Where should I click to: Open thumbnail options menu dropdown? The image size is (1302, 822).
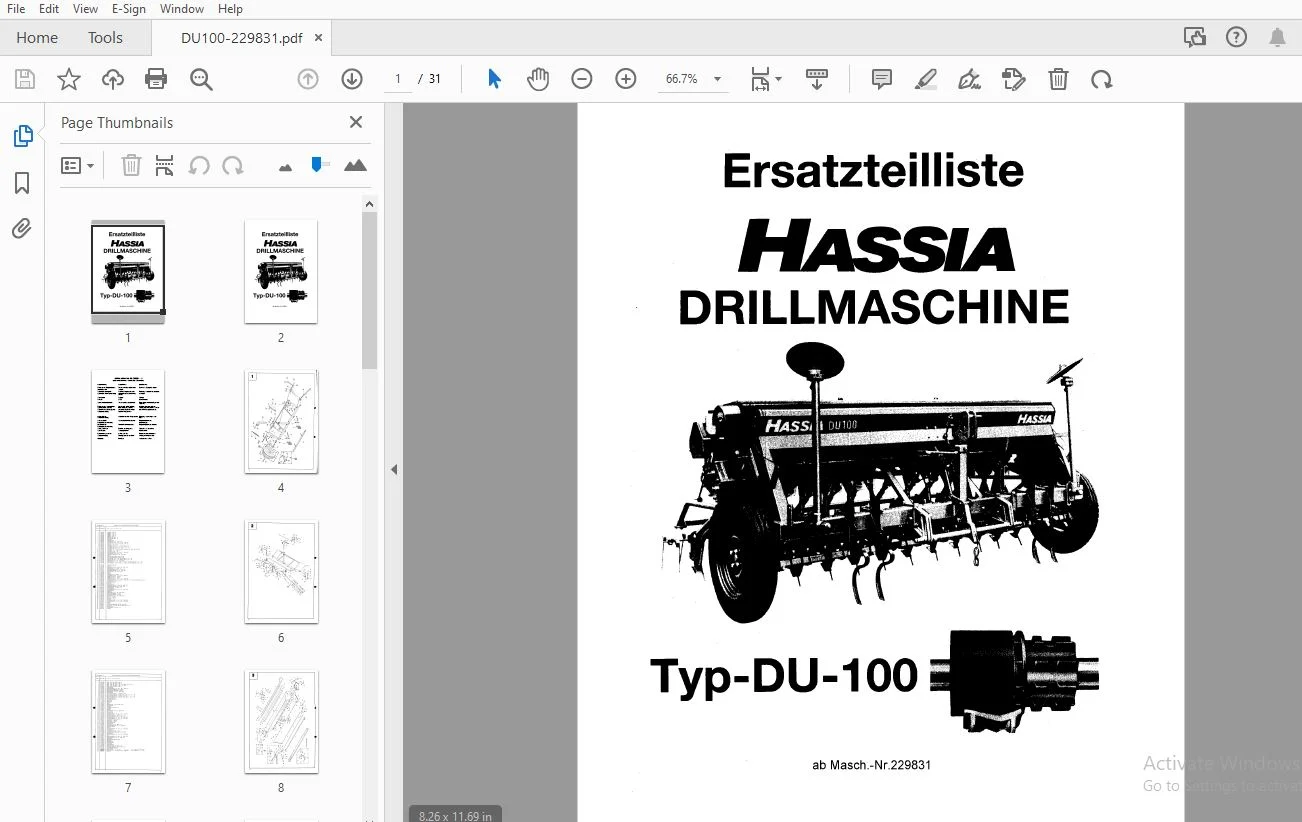(78, 165)
